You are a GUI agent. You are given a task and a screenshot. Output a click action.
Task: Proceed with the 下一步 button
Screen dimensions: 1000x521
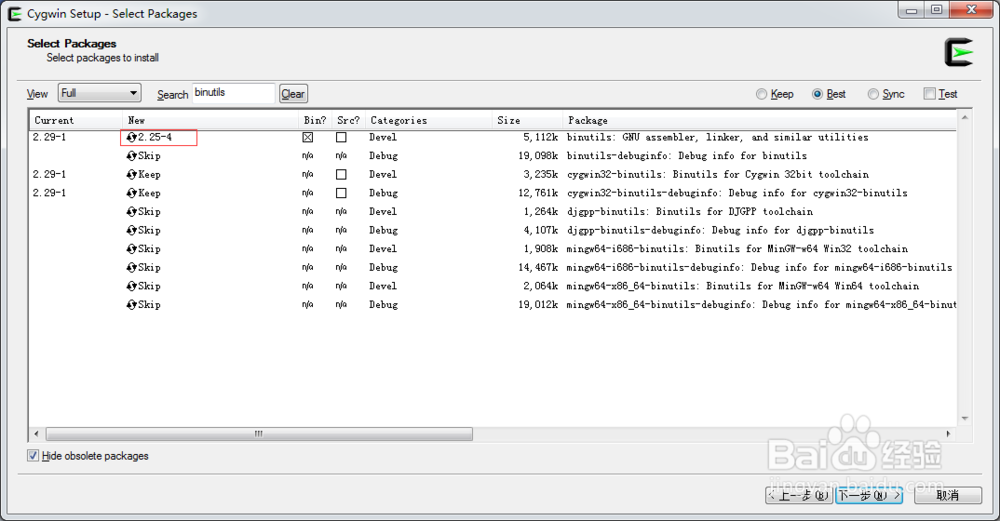pyautogui.click(x=869, y=495)
